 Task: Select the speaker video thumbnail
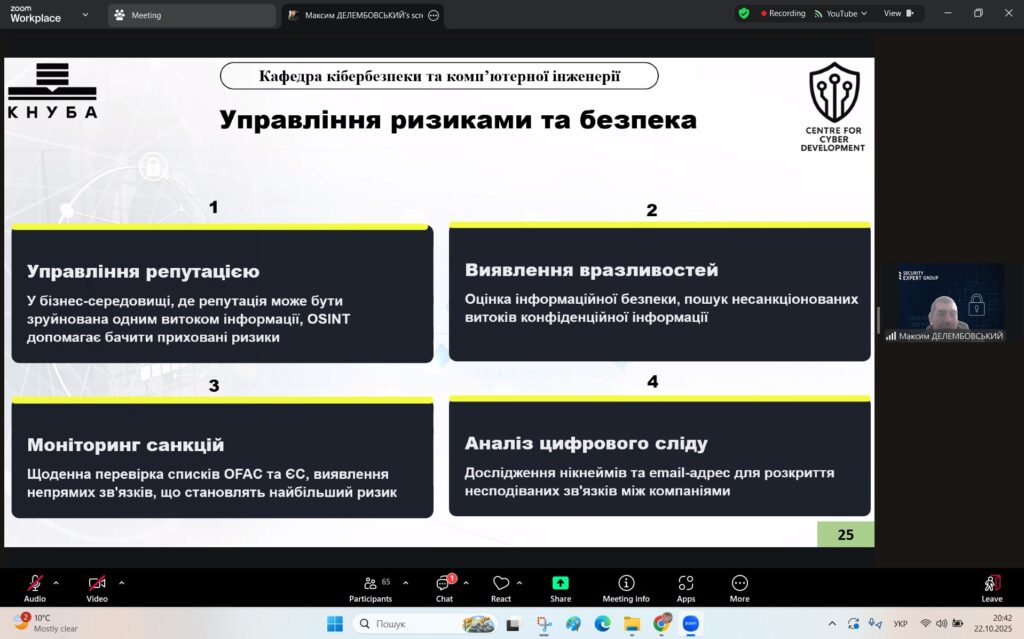944,301
